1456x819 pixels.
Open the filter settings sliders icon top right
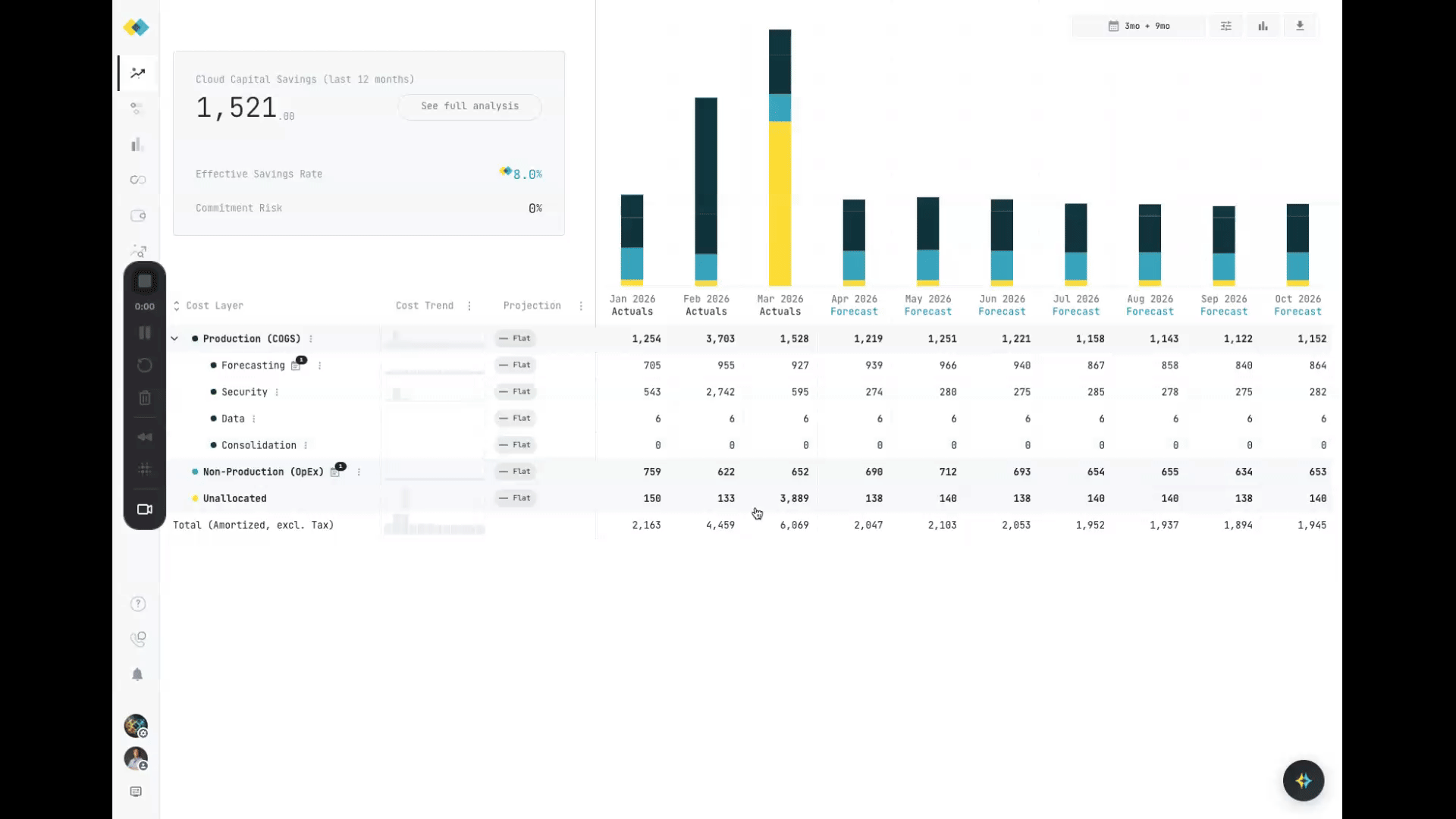point(1225,26)
